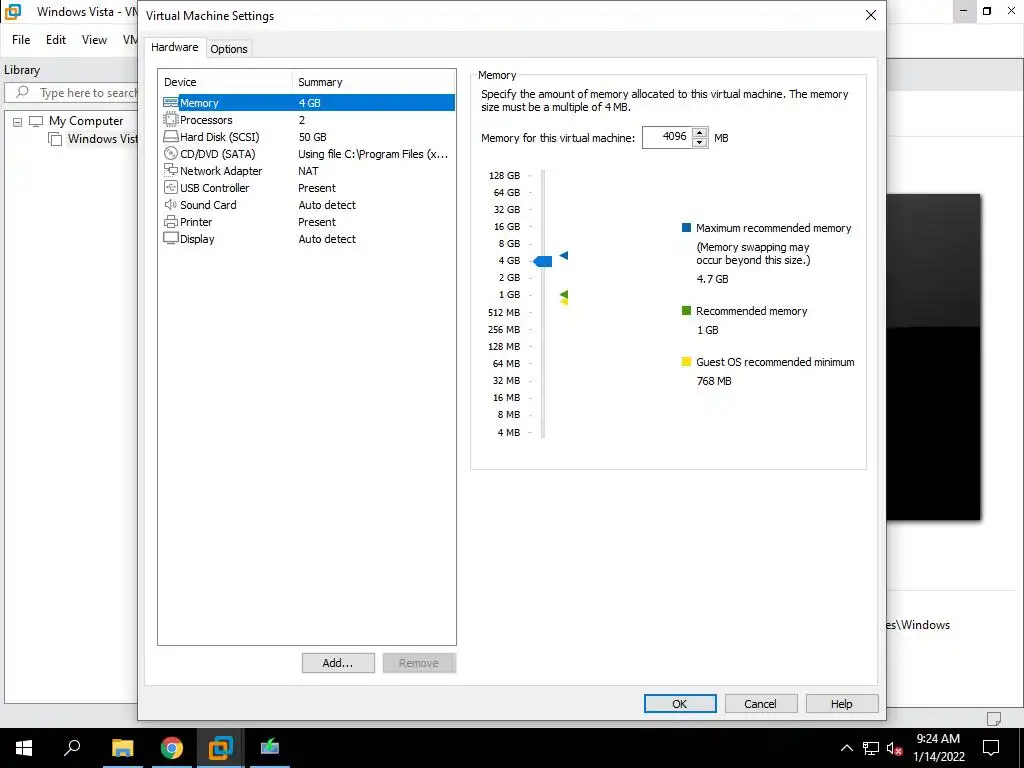Switch to the Hardware tab

pyautogui.click(x=174, y=47)
